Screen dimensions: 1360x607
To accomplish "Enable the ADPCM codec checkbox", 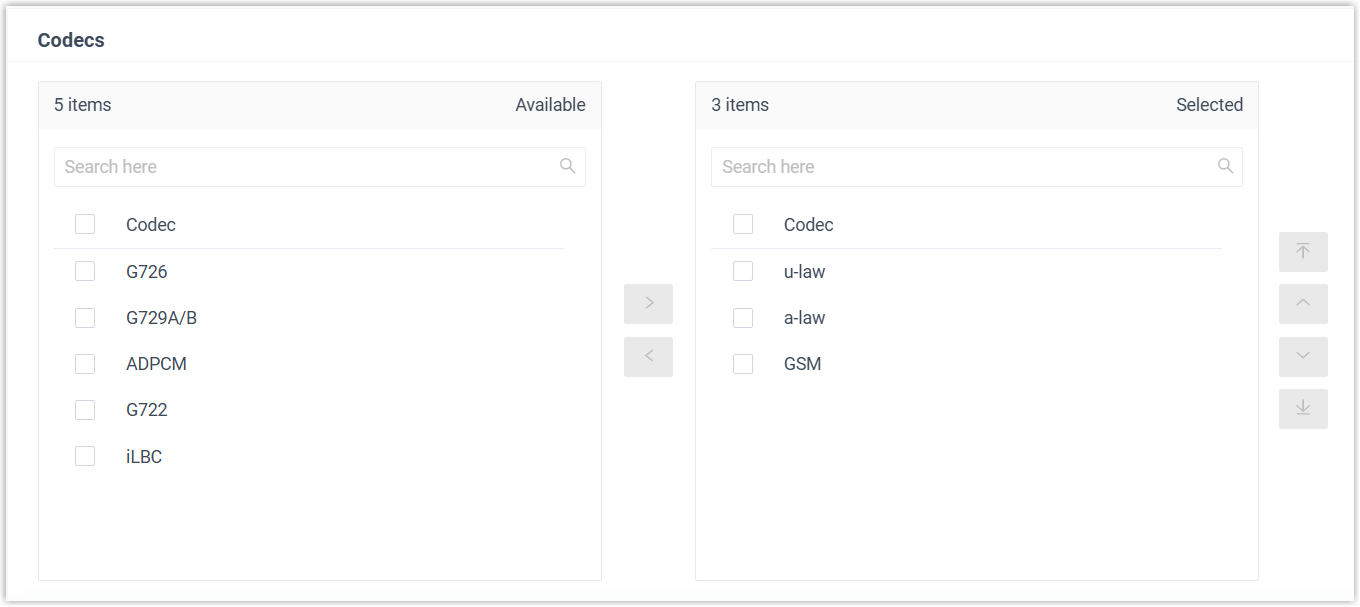I will point(85,364).
